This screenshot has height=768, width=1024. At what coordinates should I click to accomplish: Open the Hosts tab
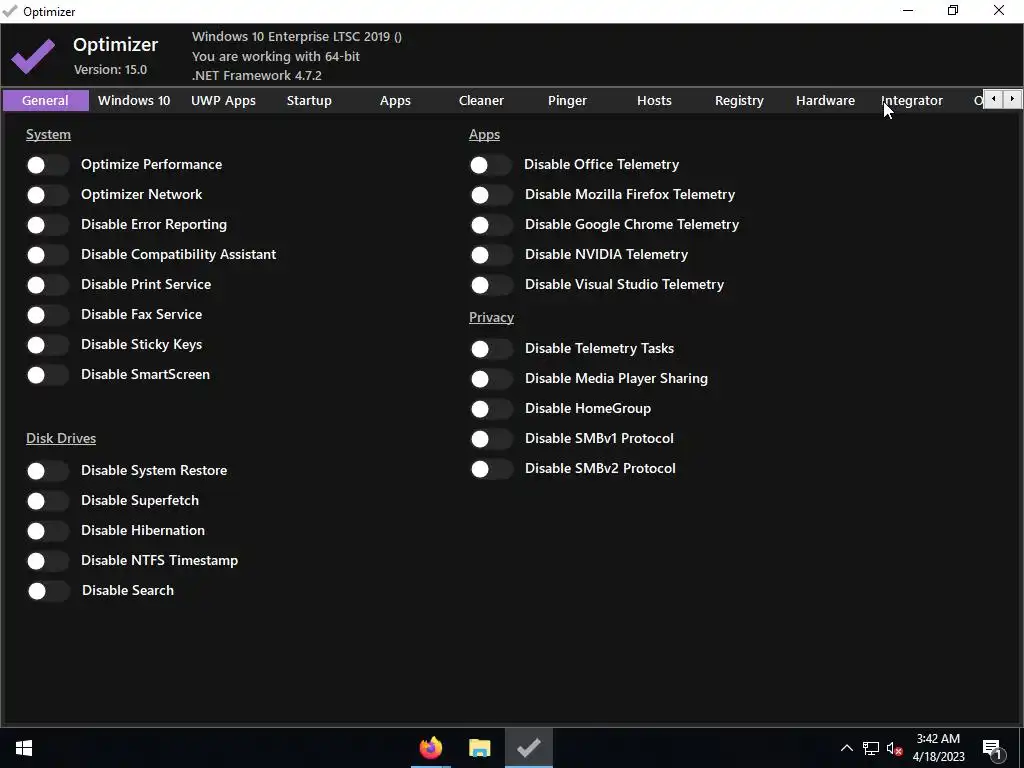click(x=654, y=101)
